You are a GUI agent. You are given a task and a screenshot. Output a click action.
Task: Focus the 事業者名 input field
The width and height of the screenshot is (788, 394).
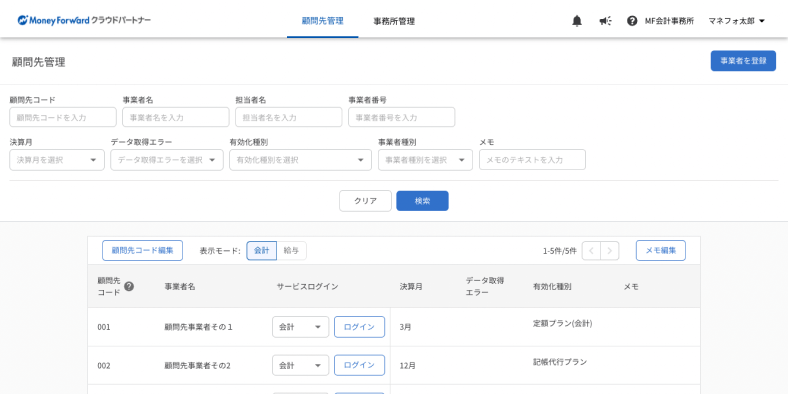point(176,117)
